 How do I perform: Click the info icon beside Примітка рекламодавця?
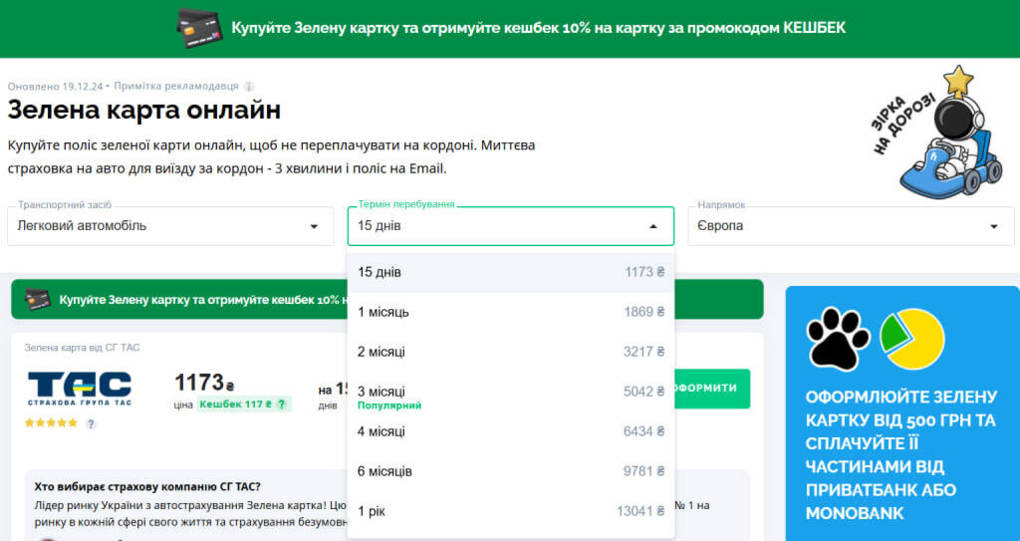point(249,86)
